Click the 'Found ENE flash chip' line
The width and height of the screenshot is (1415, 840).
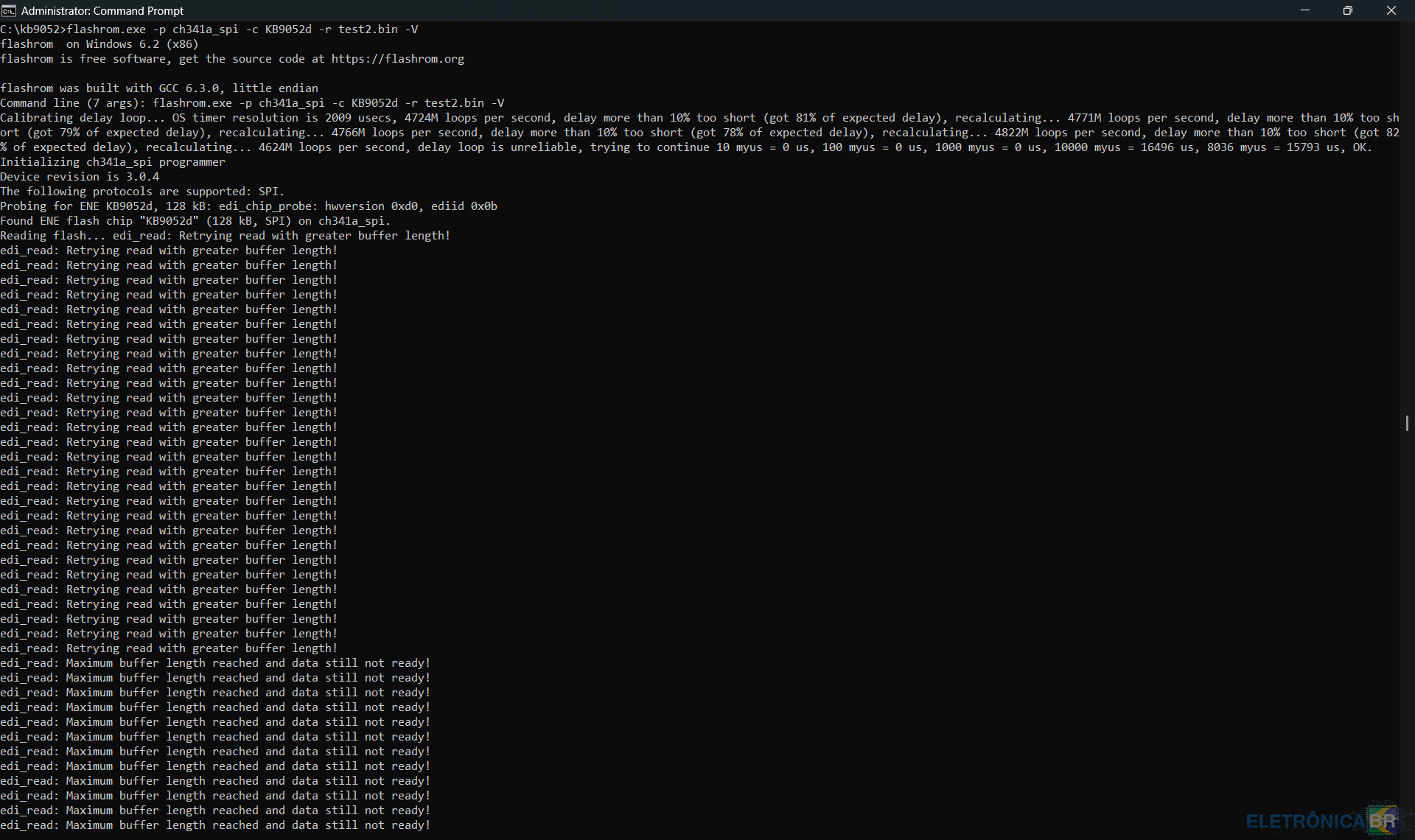pyautogui.click(x=195, y=221)
